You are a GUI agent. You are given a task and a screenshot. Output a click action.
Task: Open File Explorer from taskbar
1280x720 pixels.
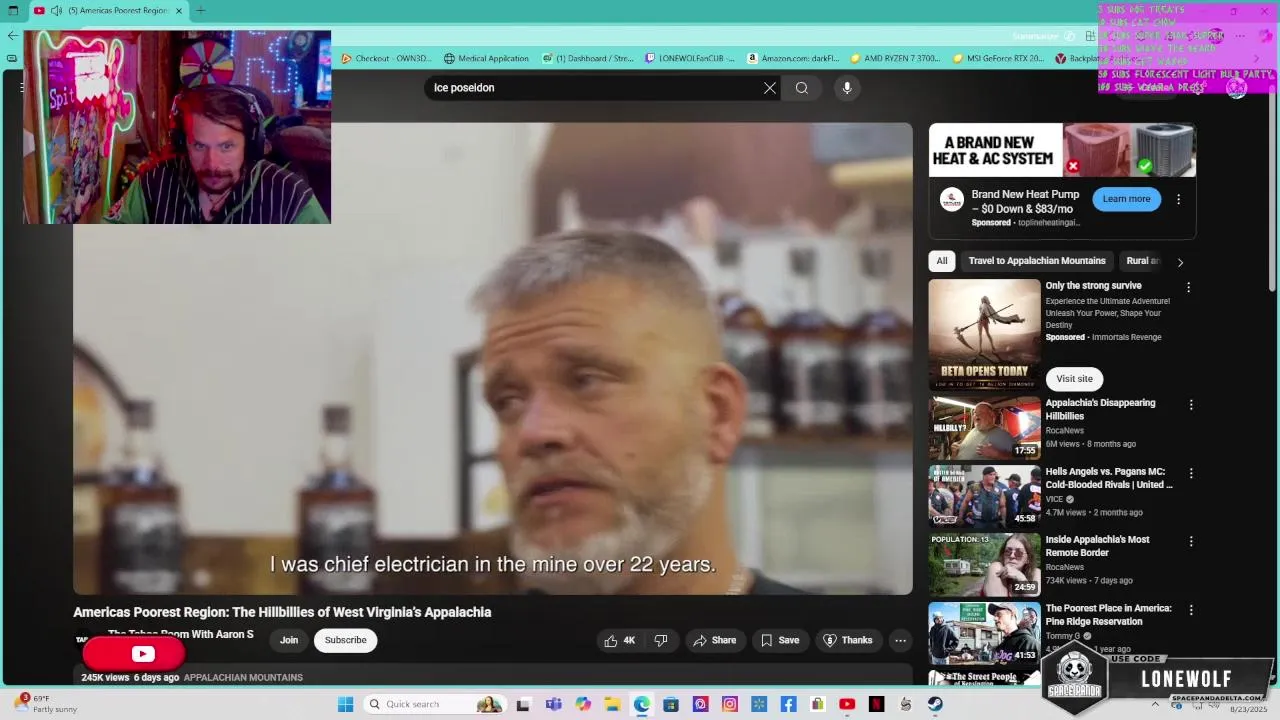pos(612,704)
